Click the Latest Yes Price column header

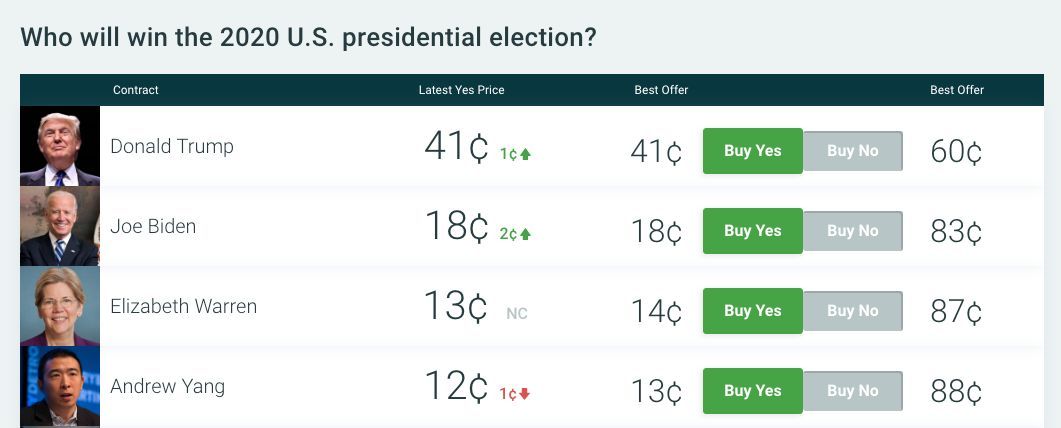point(461,90)
